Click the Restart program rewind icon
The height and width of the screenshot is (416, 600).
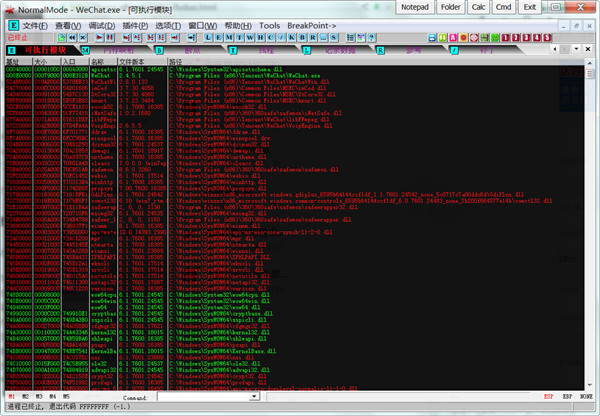point(72,38)
